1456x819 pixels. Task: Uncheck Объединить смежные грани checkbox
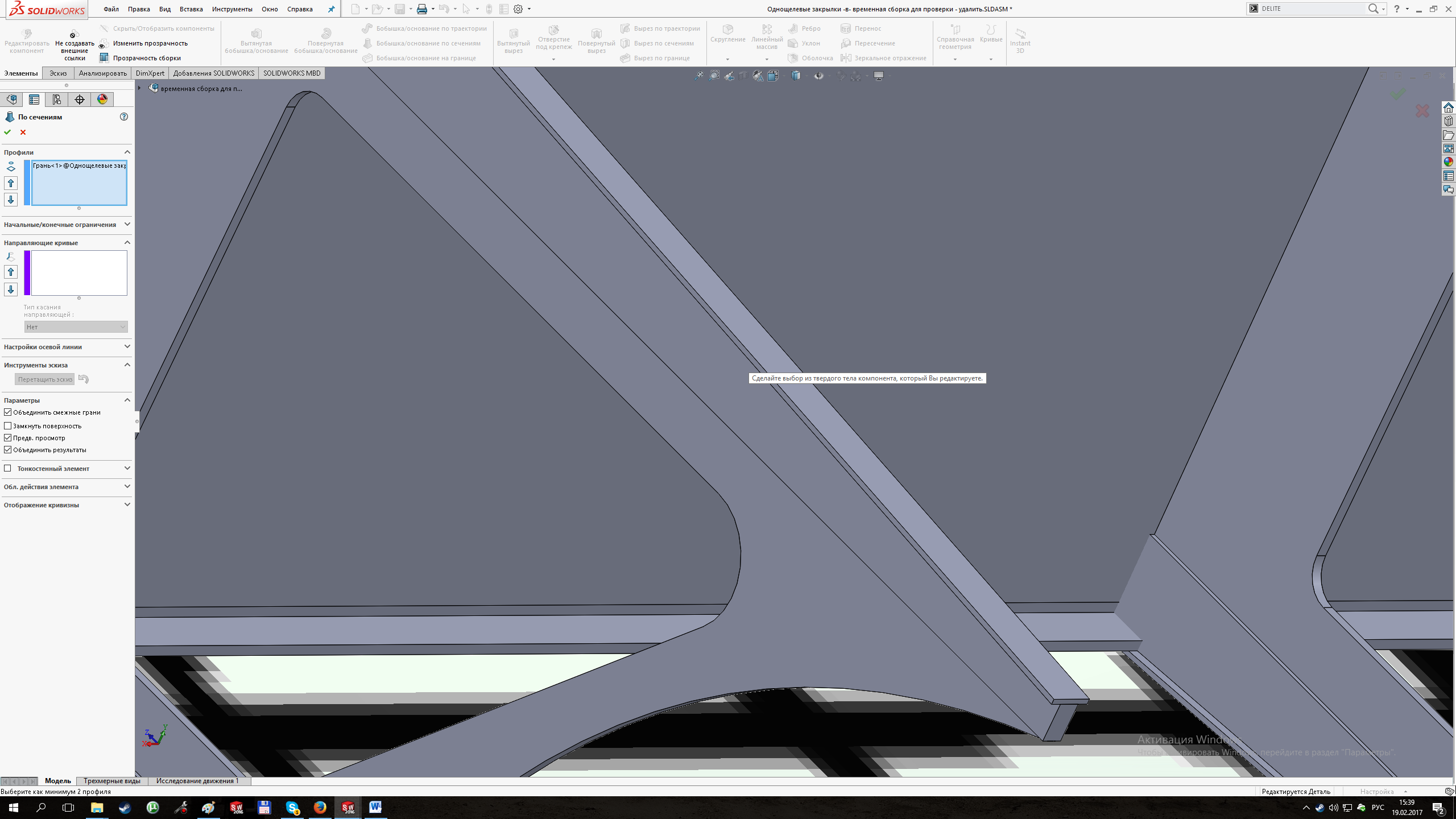point(8,412)
